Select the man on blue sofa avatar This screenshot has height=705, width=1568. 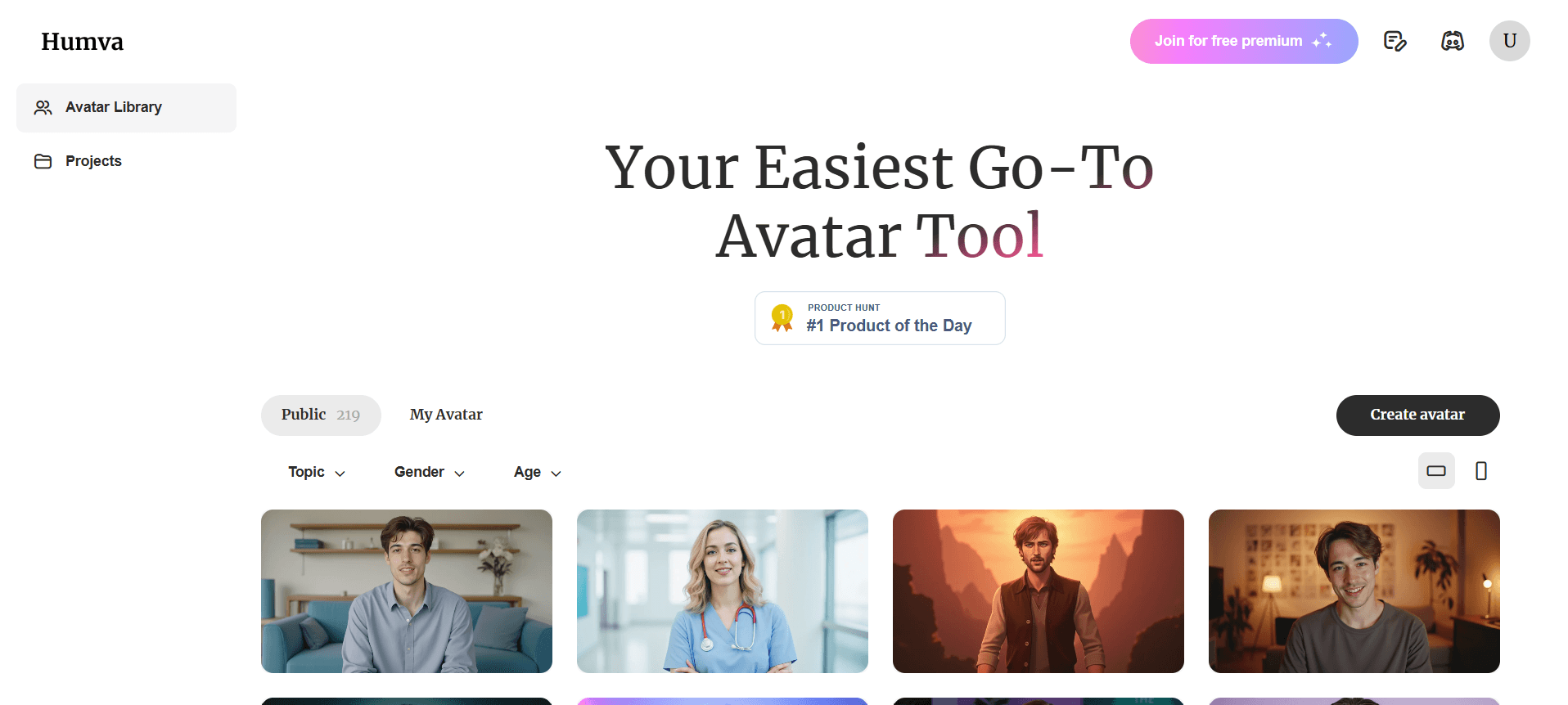407,591
